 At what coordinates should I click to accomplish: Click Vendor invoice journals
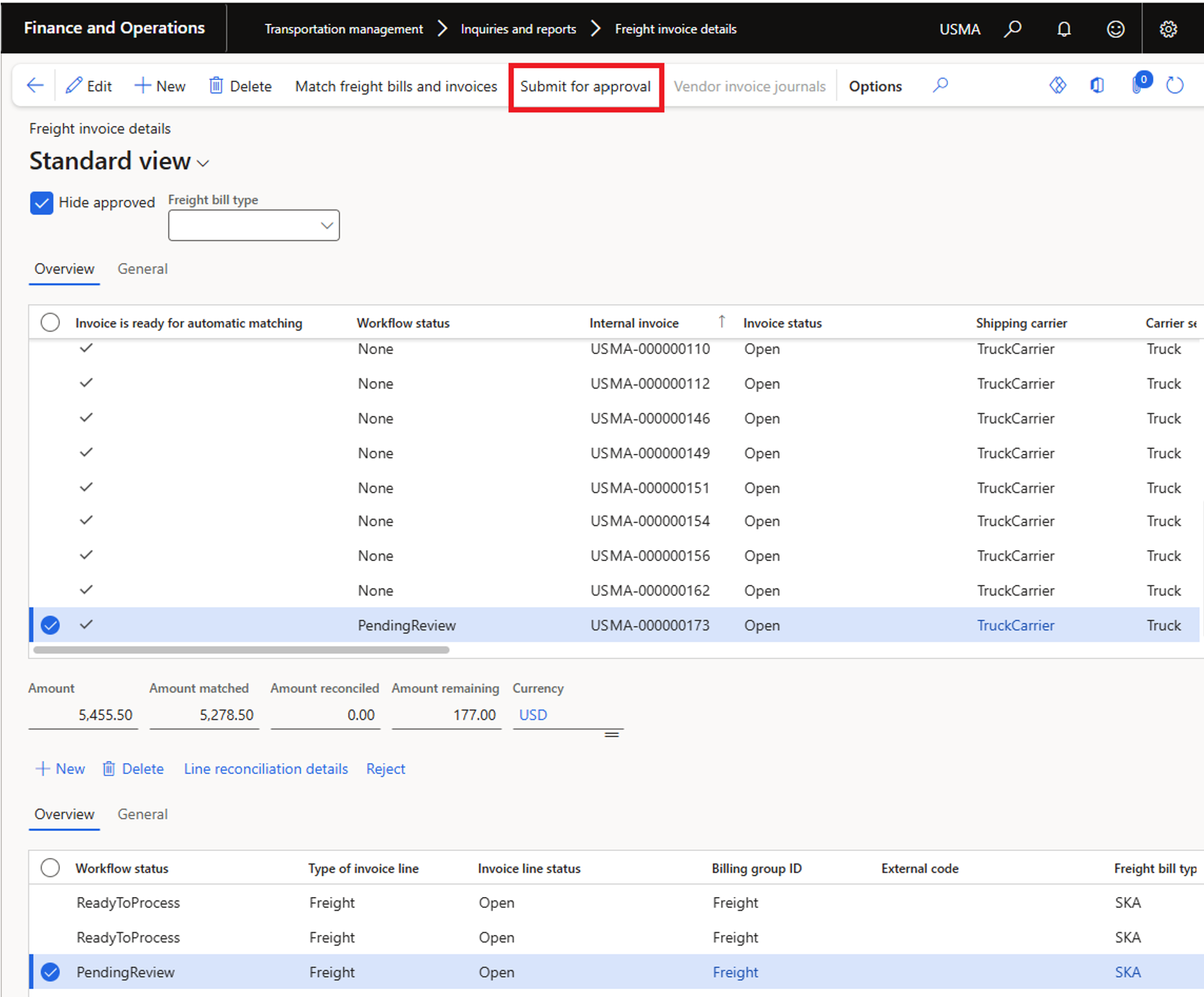[x=749, y=86]
